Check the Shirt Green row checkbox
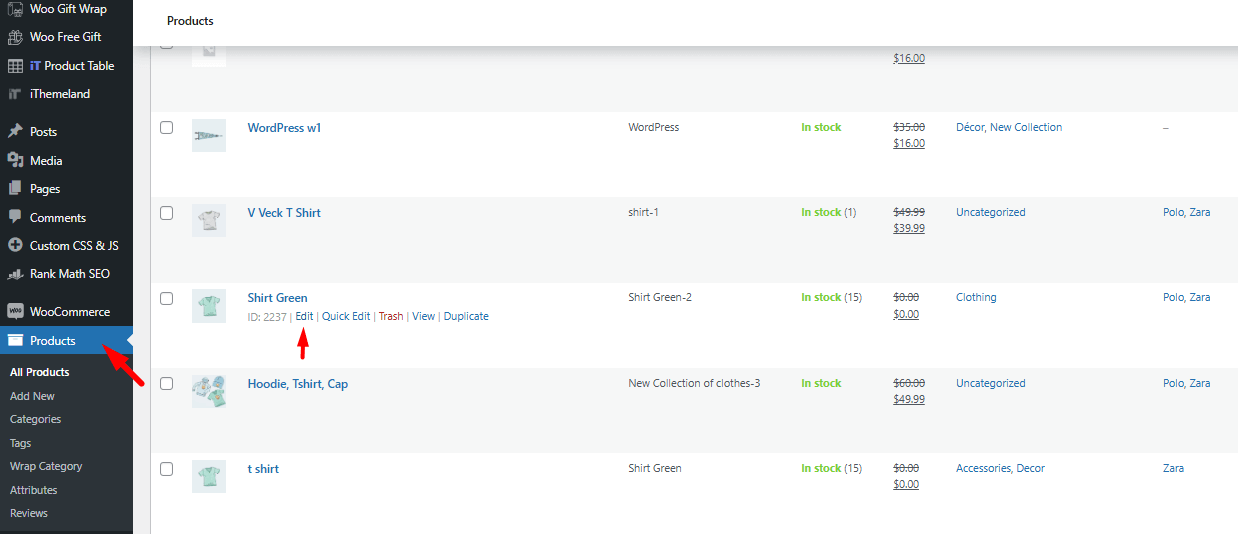 167,298
